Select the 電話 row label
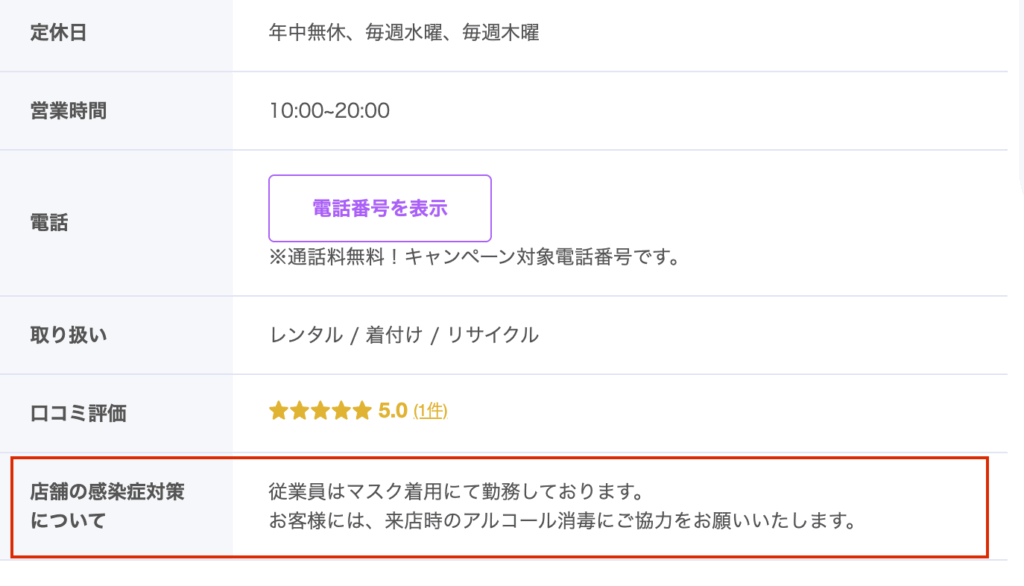This screenshot has width=1024, height=586. tap(49, 223)
